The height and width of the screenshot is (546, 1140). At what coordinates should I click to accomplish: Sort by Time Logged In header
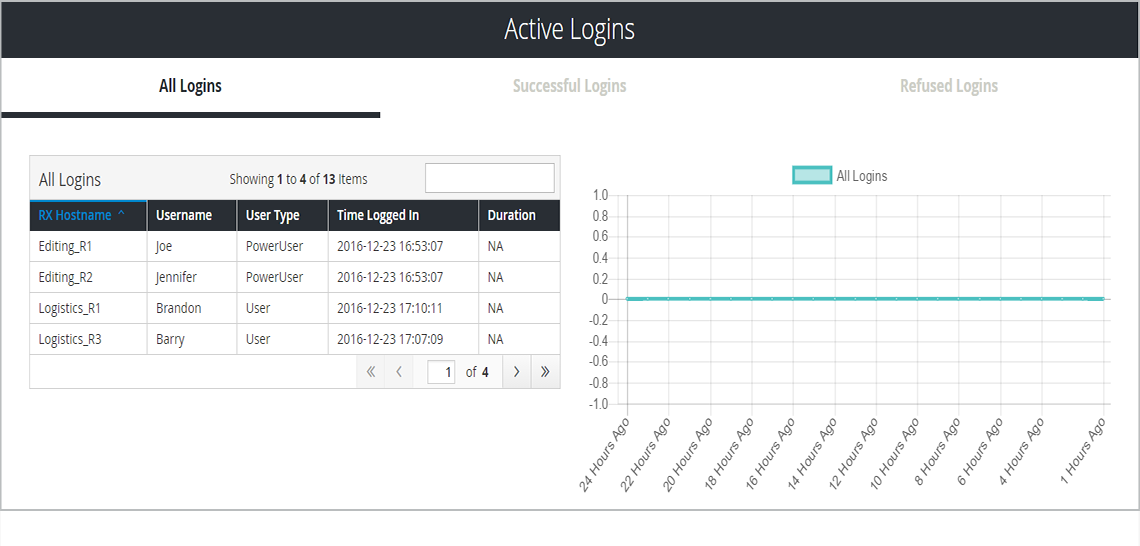(378, 215)
